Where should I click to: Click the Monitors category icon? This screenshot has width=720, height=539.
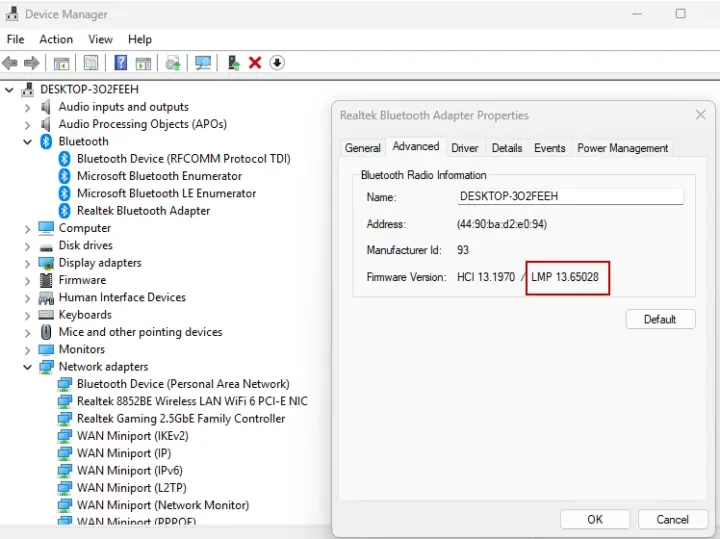pos(46,349)
